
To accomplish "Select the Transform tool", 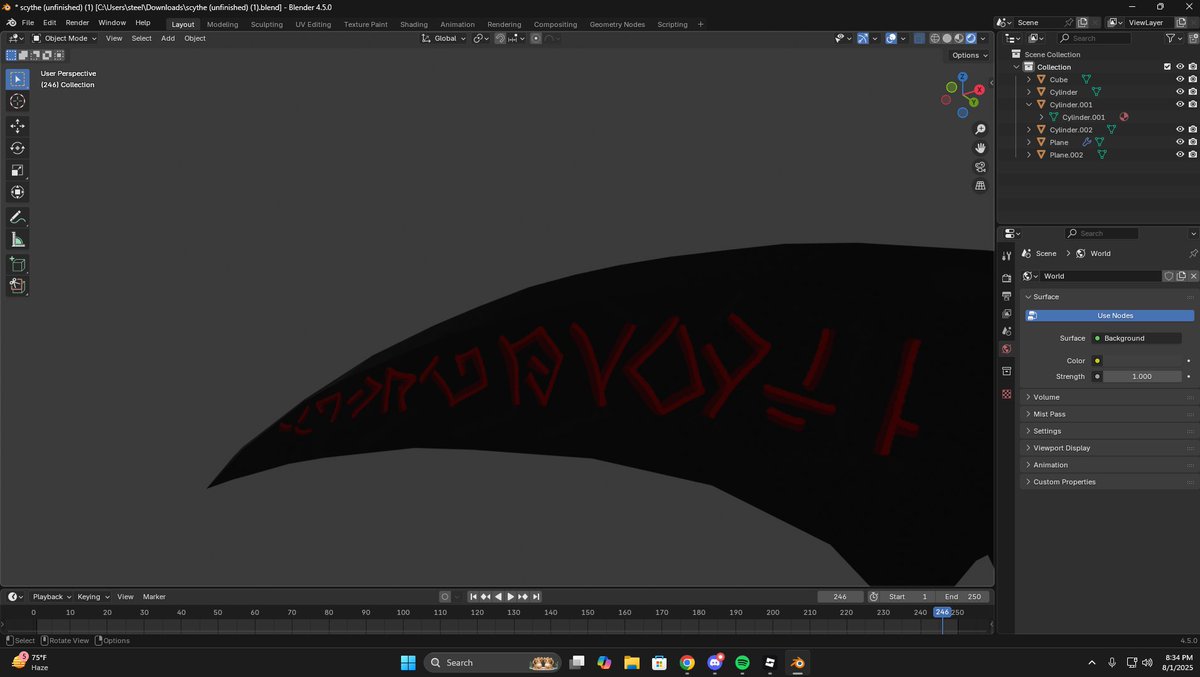I will pyautogui.click(x=17, y=192).
